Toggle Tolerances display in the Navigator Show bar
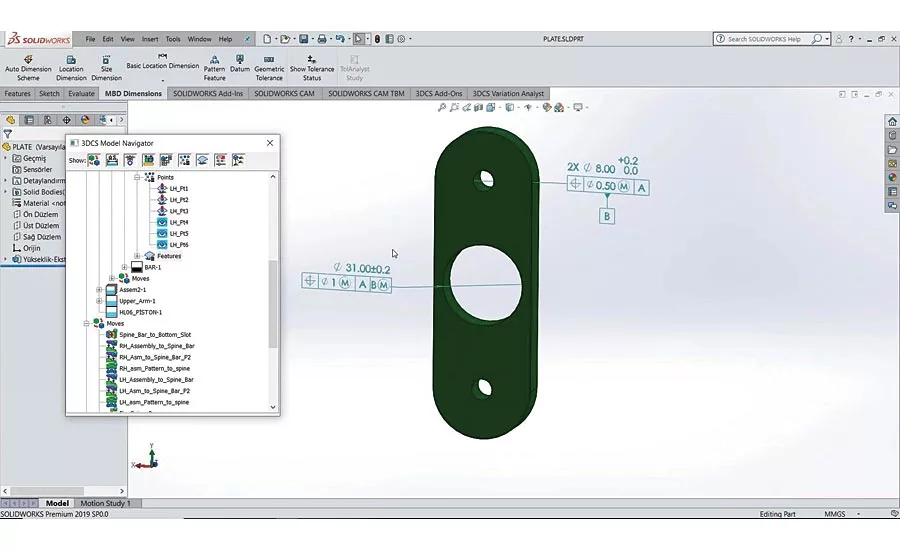The width and height of the screenshot is (900, 550). pos(112,160)
